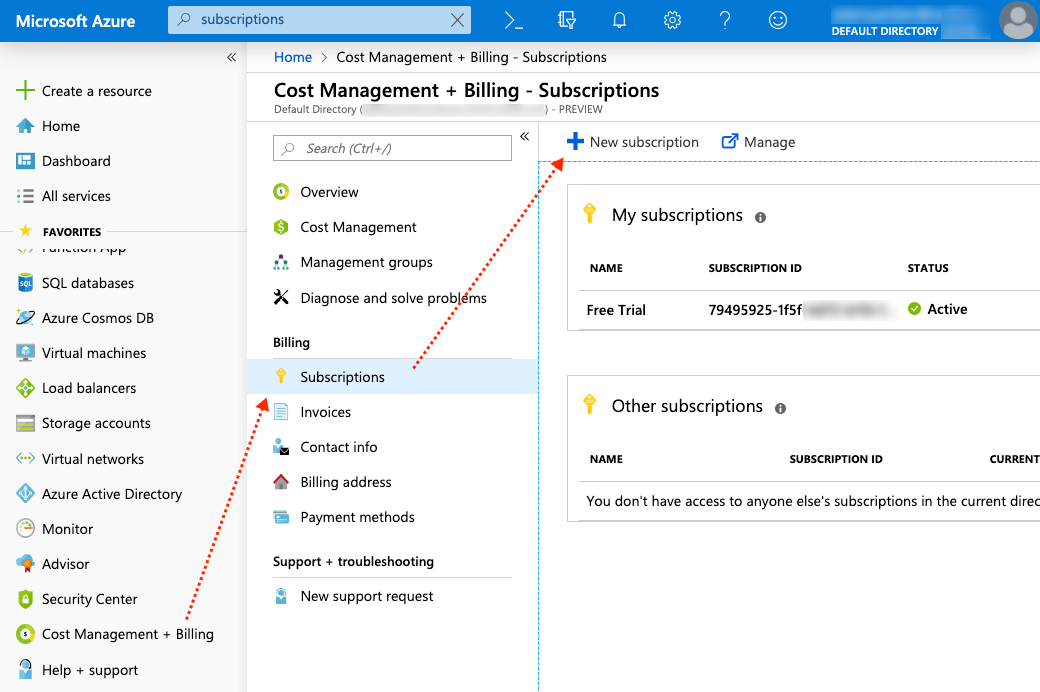This screenshot has height=692, width=1040.
Task: Click info icon beside My subscriptions
Action: (x=760, y=217)
